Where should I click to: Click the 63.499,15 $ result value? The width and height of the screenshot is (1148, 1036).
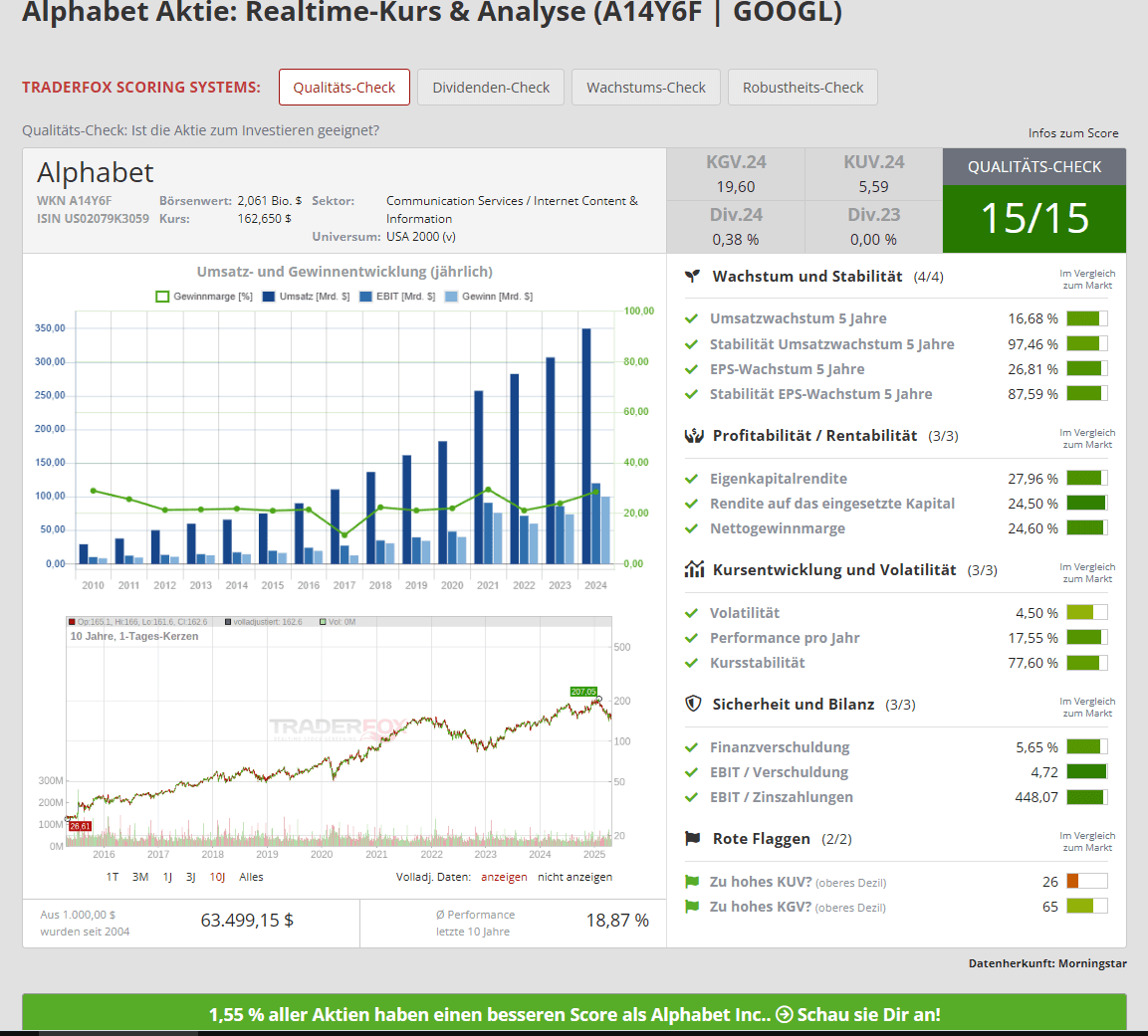pos(248,921)
